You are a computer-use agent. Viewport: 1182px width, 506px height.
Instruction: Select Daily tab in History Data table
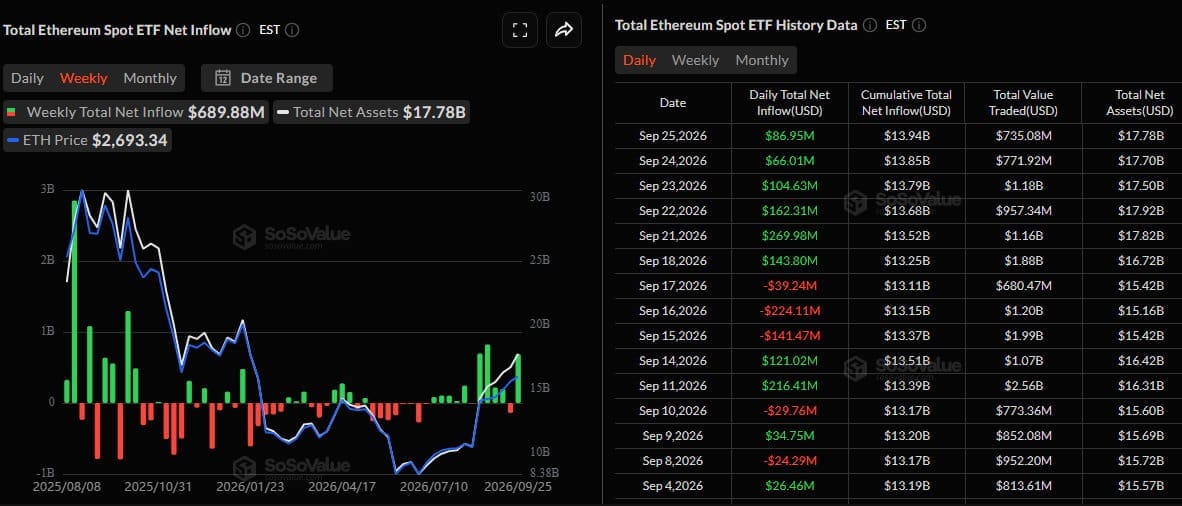pos(639,60)
